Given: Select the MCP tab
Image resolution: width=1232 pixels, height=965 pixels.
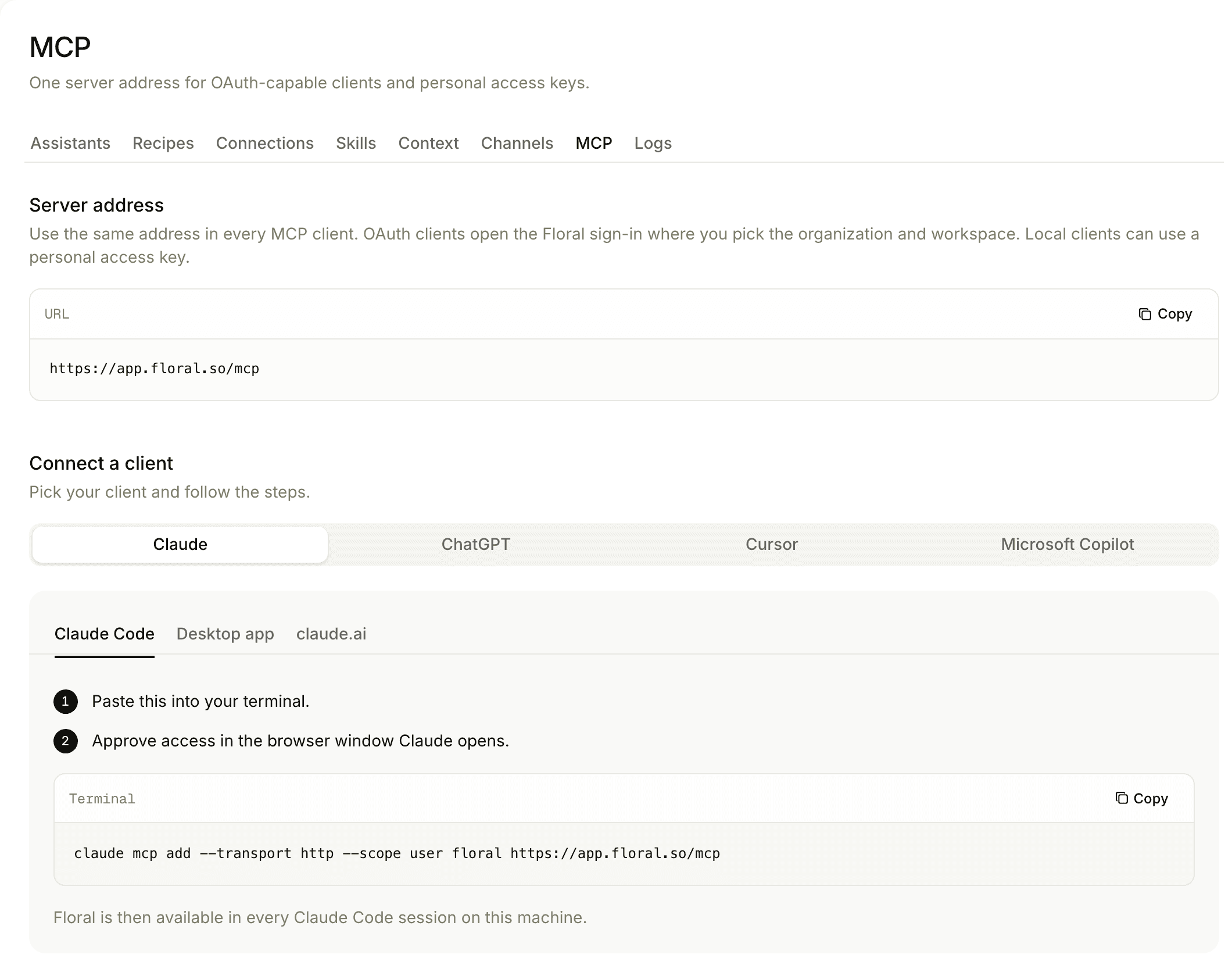Looking at the screenshot, I should (x=593, y=143).
